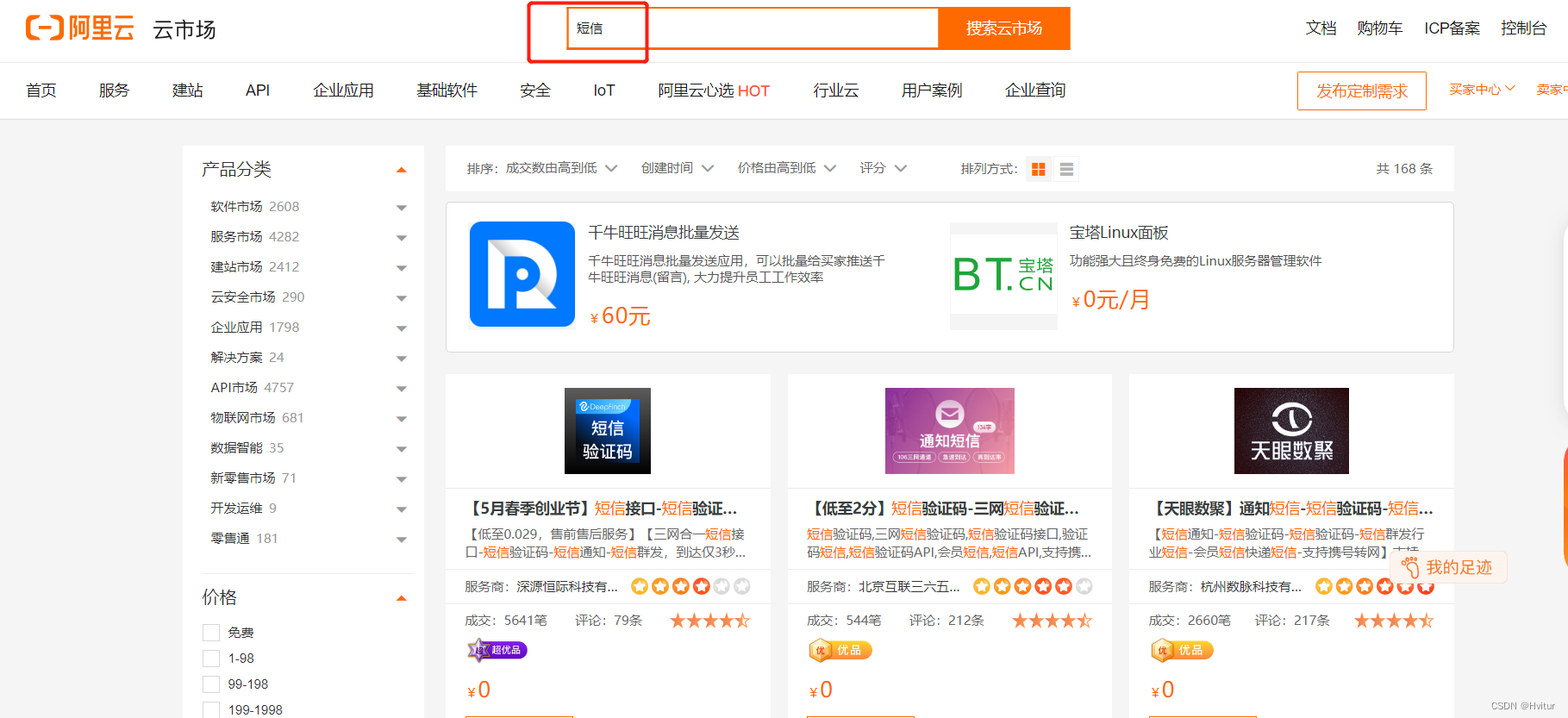Expand the 企业应用 category arrow
The image size is (1568, 718).
tap(401, 328)
